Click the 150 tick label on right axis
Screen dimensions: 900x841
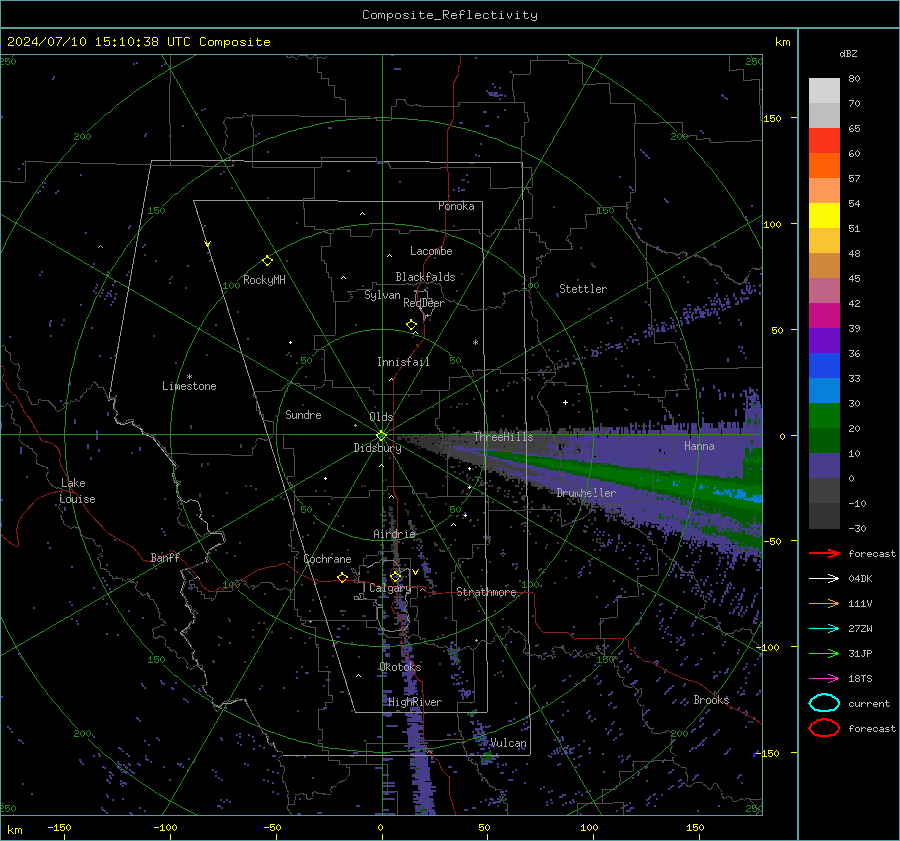(x=772, y=118)
